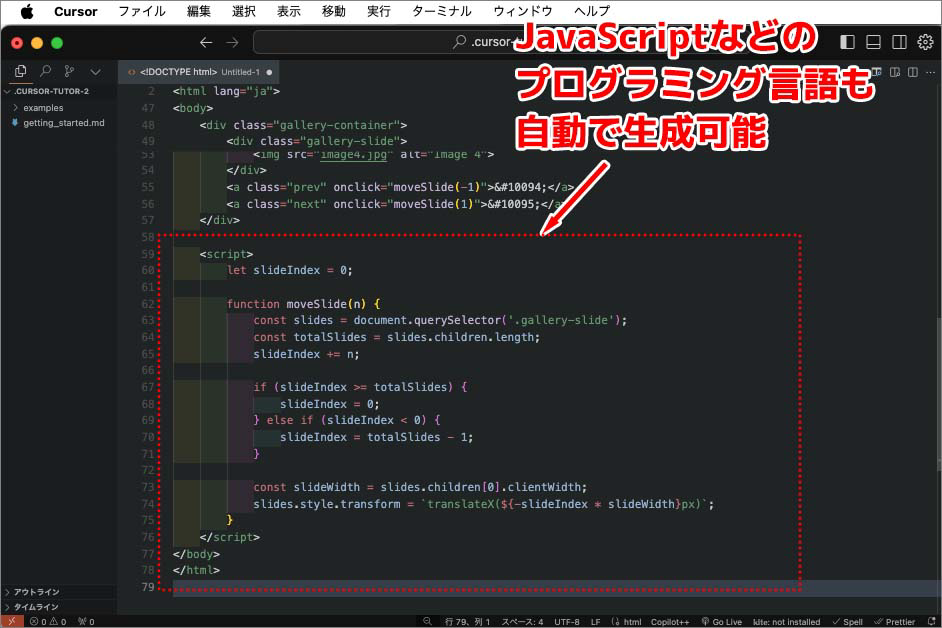942x628 pixels.
Task: Show more sidebar views with the chevron
Action: 95,71
